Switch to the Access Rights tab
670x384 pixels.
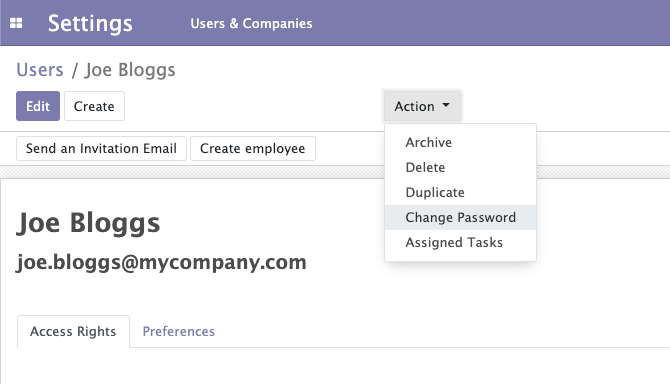pos(73,331)
